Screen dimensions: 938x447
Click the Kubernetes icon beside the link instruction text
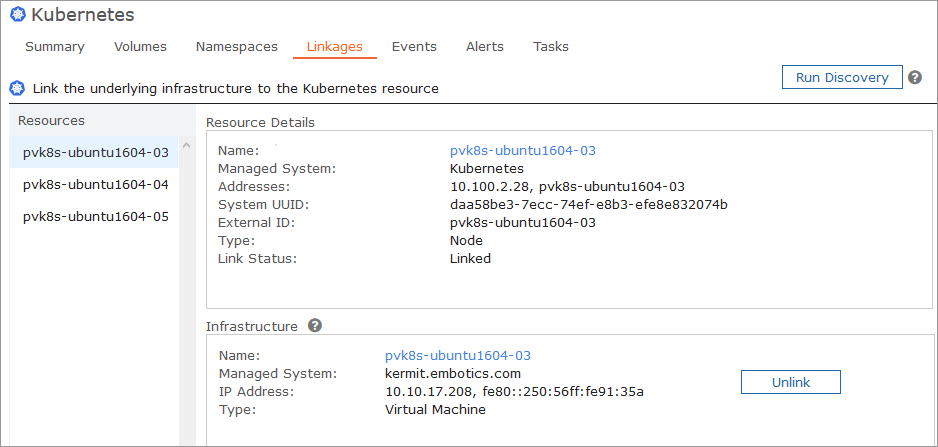pyautogui.click(x=17, y=88)
